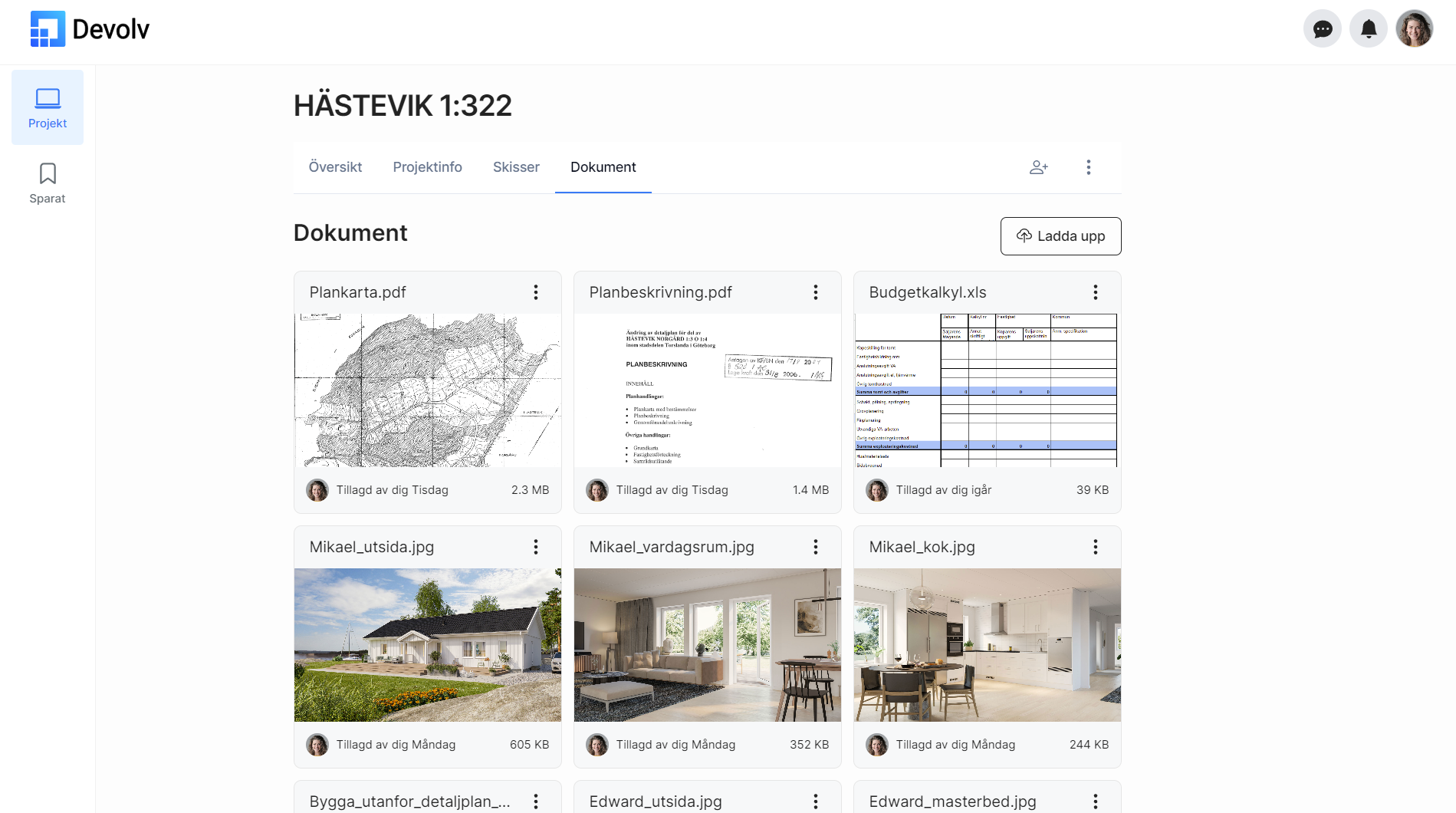Open options menu for Budgetkalkyl.xls
This screenshot has width=1456, height=813.
click(x=1096, y=292)
